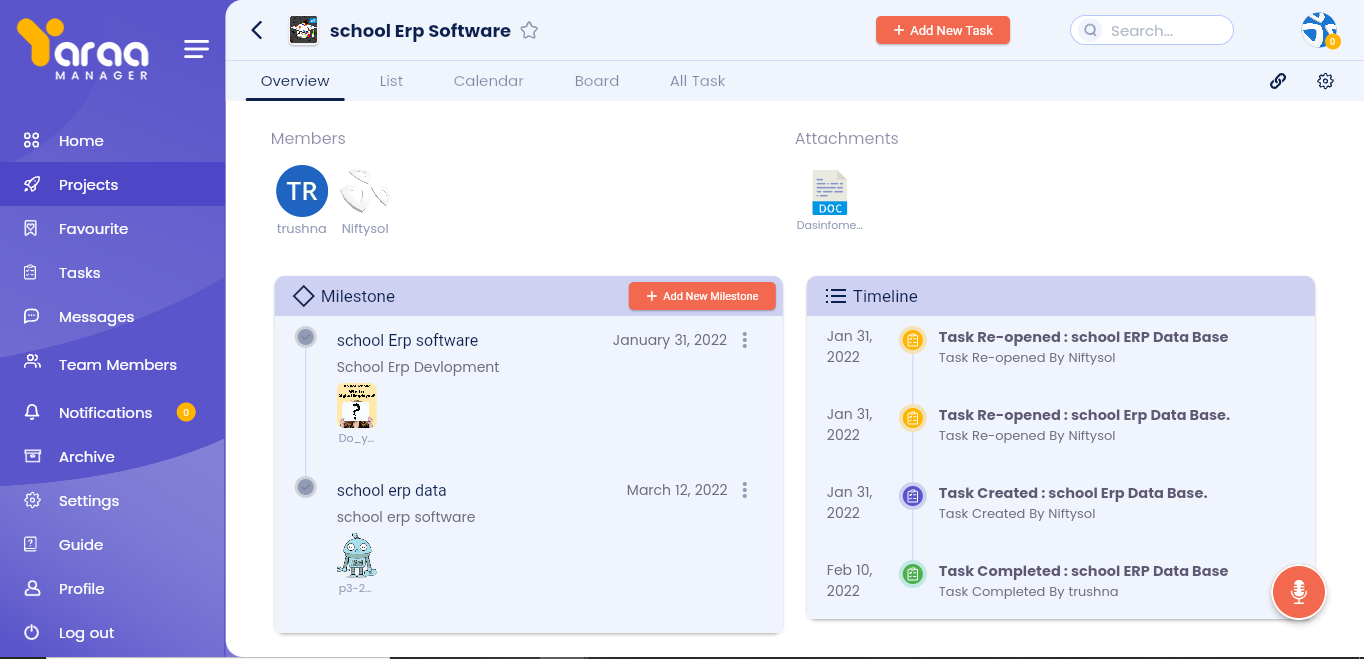Click the Search input field
This screenshot has width=1364, height=659.
tap(1160, 30)
